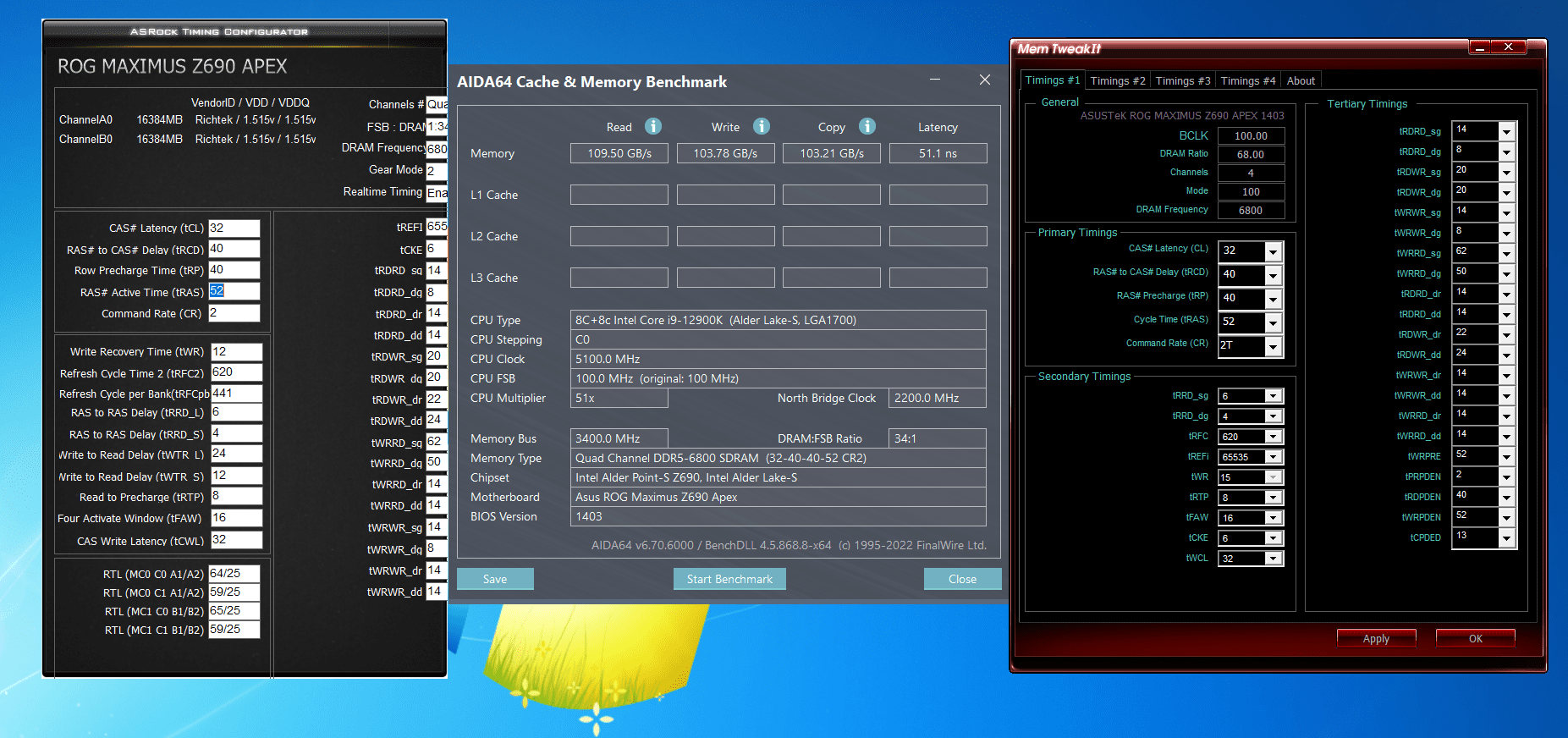Image resolution: width=1568 pixels, height=738 pixels.
Task: Click RAS# to CAS# Delay (tRCD) field in ASRock
Action: point(234,249)
